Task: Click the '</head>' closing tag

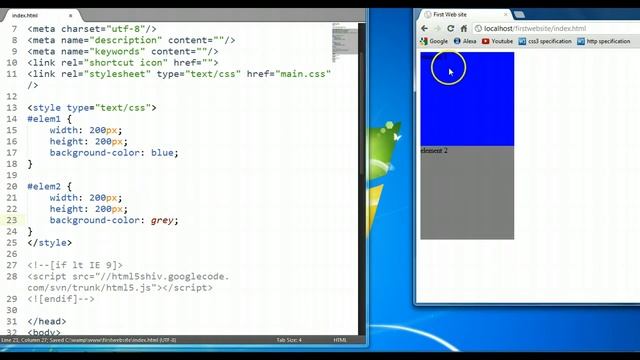Action: tap(47, 322)
